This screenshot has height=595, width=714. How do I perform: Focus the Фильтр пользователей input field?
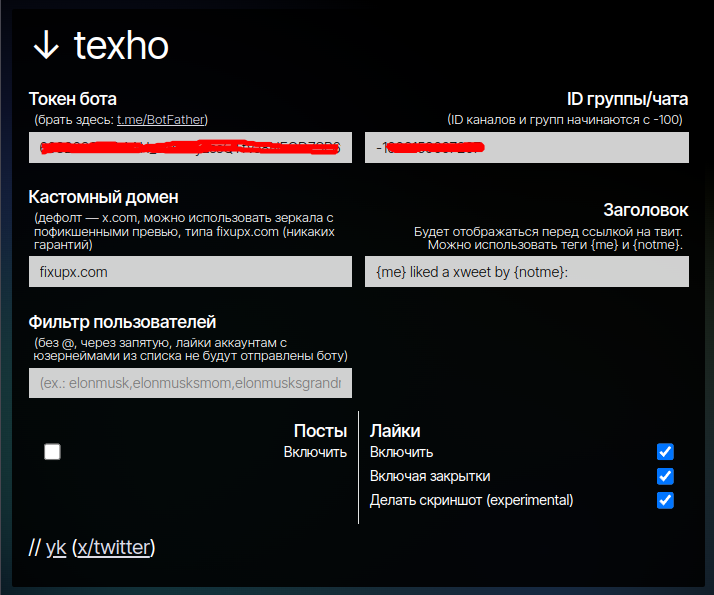point(190,383)
